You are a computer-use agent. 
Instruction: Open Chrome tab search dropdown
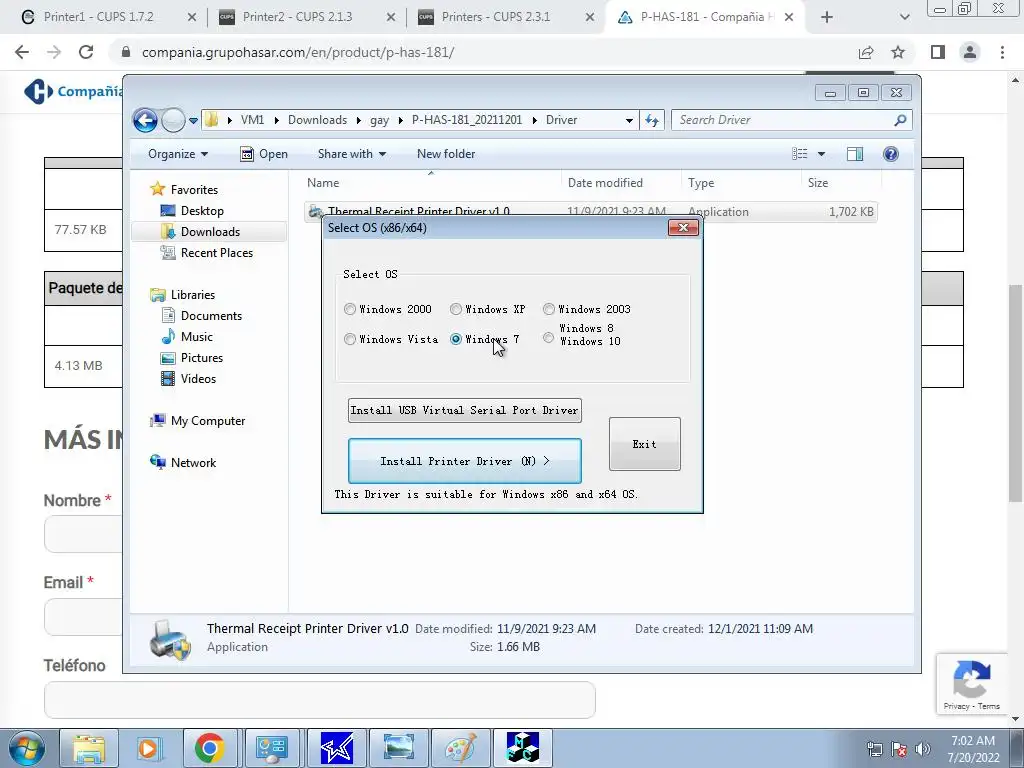904,17
